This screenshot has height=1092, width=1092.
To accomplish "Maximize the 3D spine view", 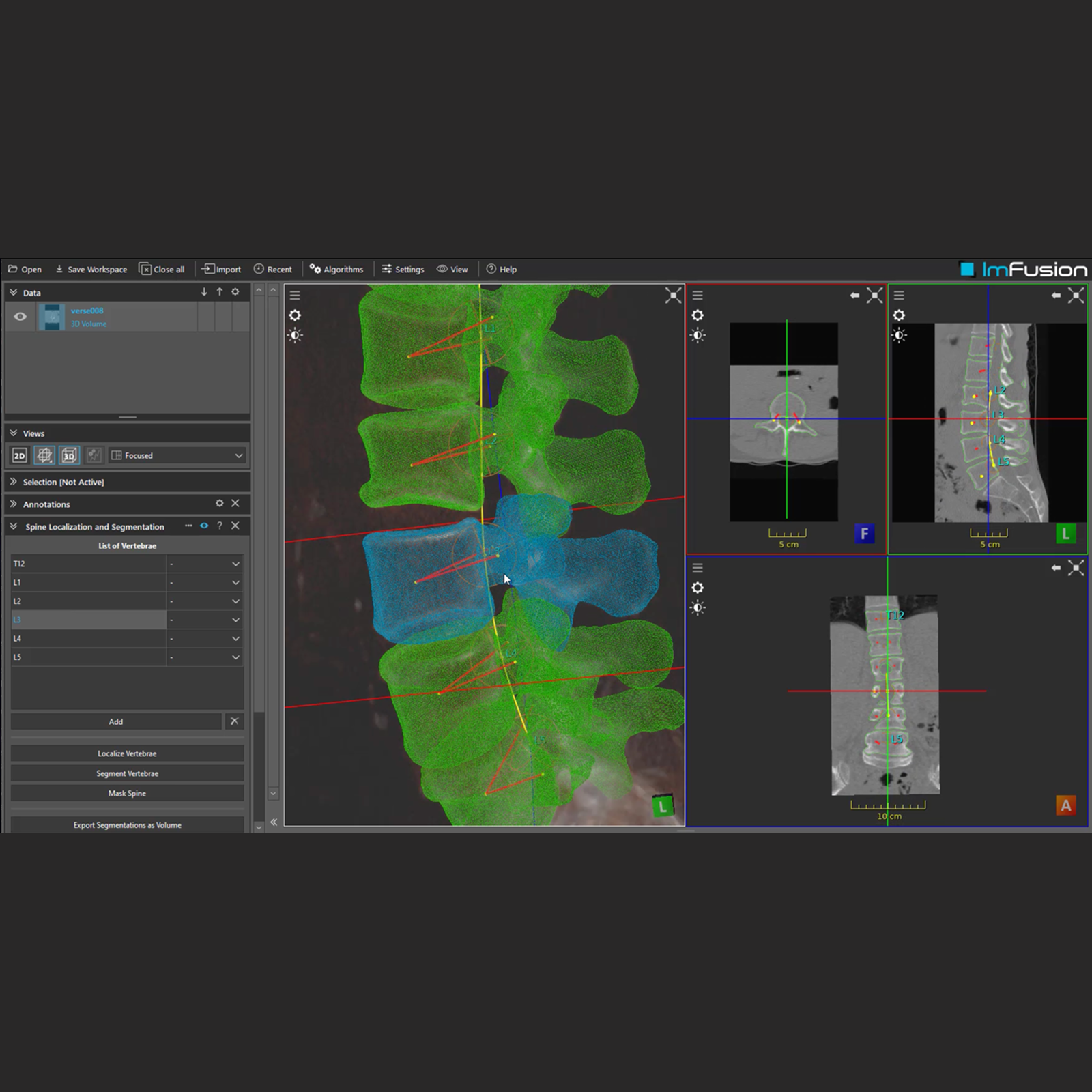I will 673,295.
